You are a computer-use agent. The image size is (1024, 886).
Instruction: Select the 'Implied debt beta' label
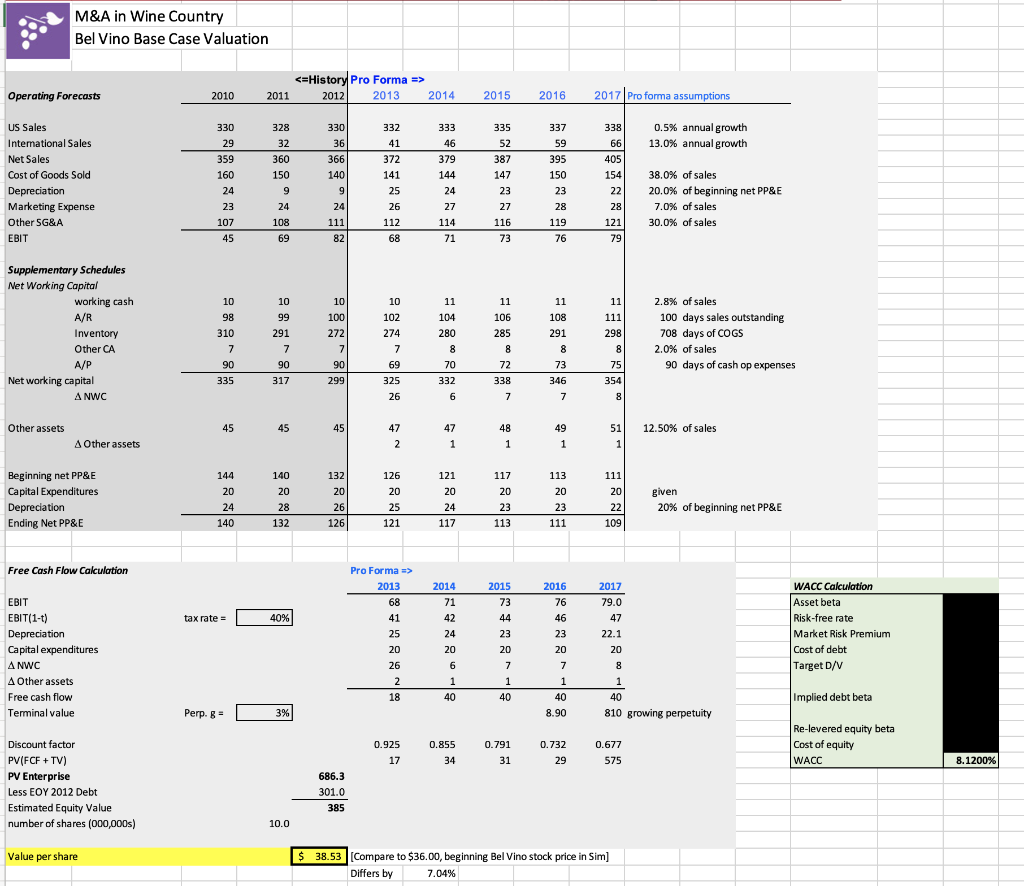pos(832,697)
